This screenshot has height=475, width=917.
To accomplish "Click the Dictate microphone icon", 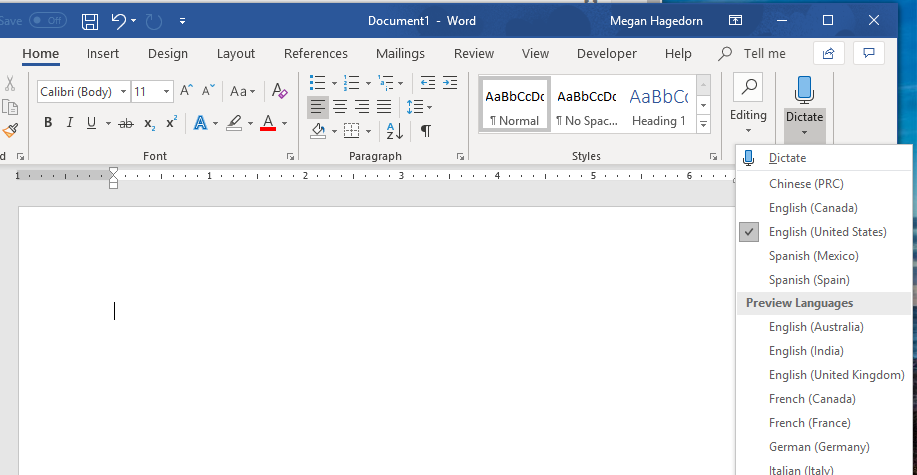I will pos(804,91).
